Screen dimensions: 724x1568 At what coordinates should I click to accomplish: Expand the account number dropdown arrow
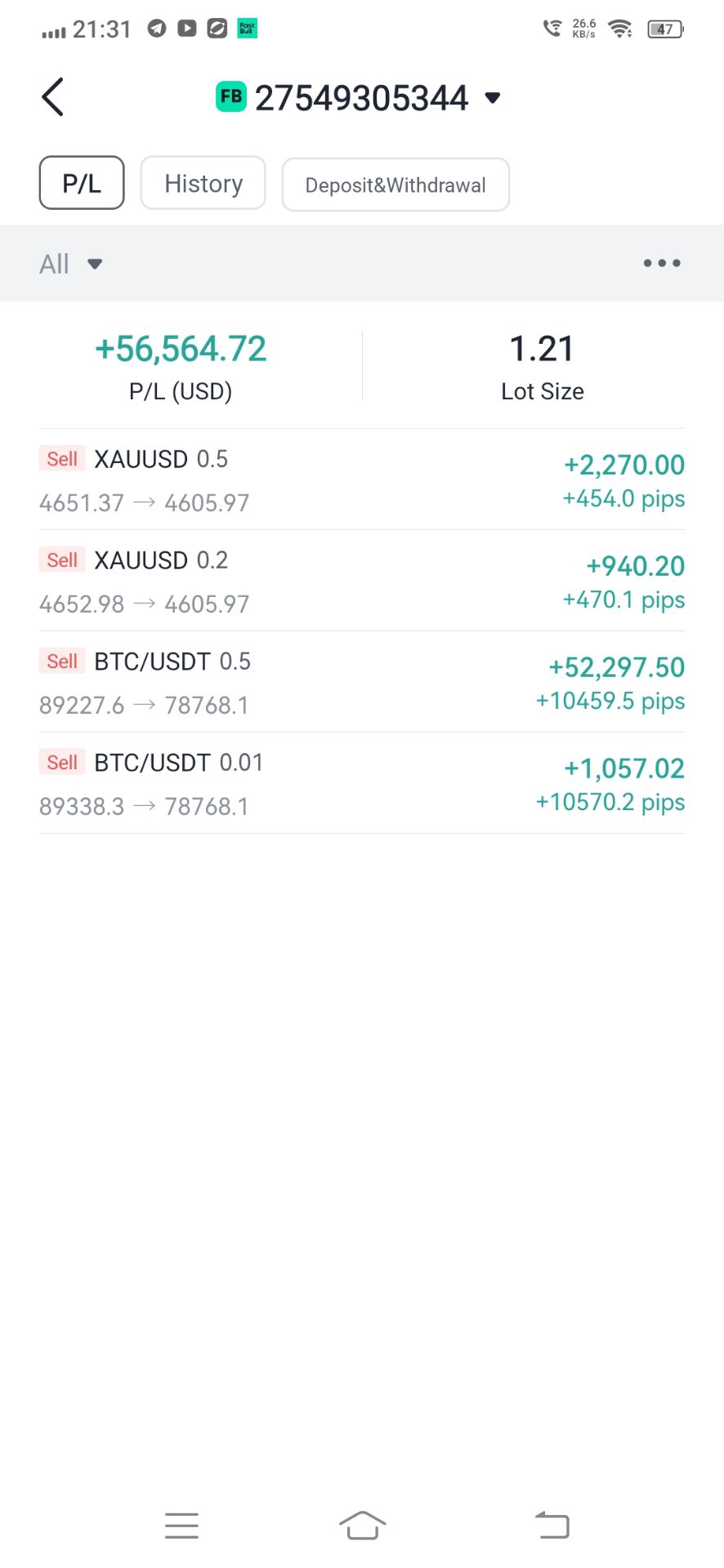pyautogui.click(x=492, y=98)
